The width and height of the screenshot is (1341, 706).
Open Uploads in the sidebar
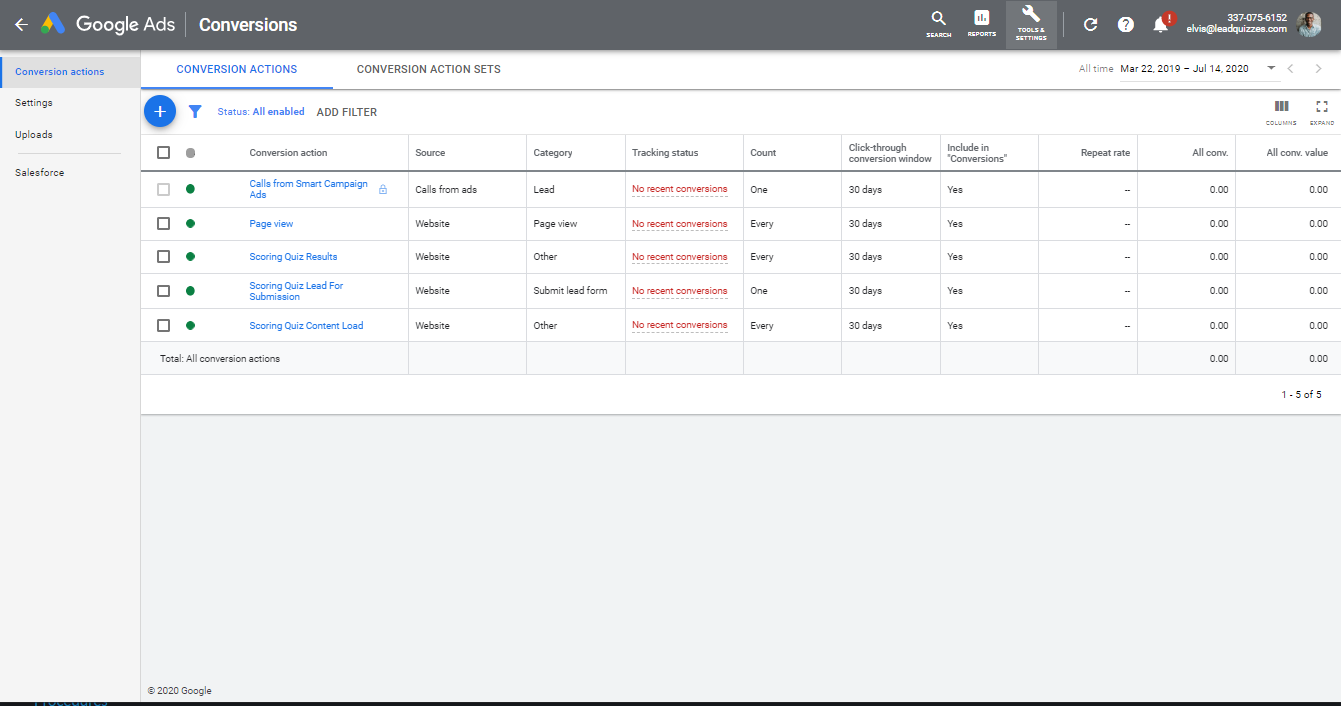tap(34, 135)
